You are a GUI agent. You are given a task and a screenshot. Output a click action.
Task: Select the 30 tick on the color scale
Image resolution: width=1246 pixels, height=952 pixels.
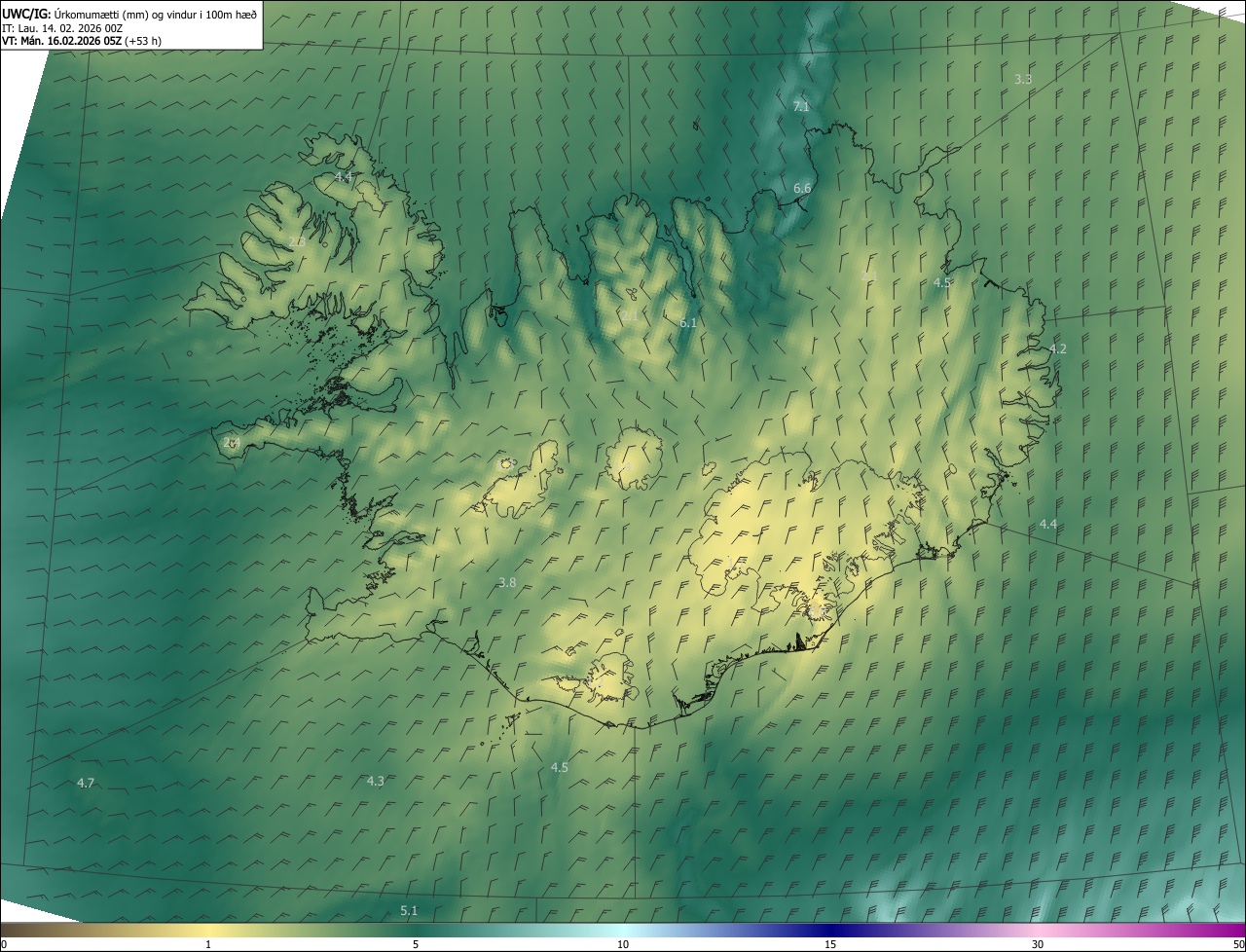(1038, 944)
